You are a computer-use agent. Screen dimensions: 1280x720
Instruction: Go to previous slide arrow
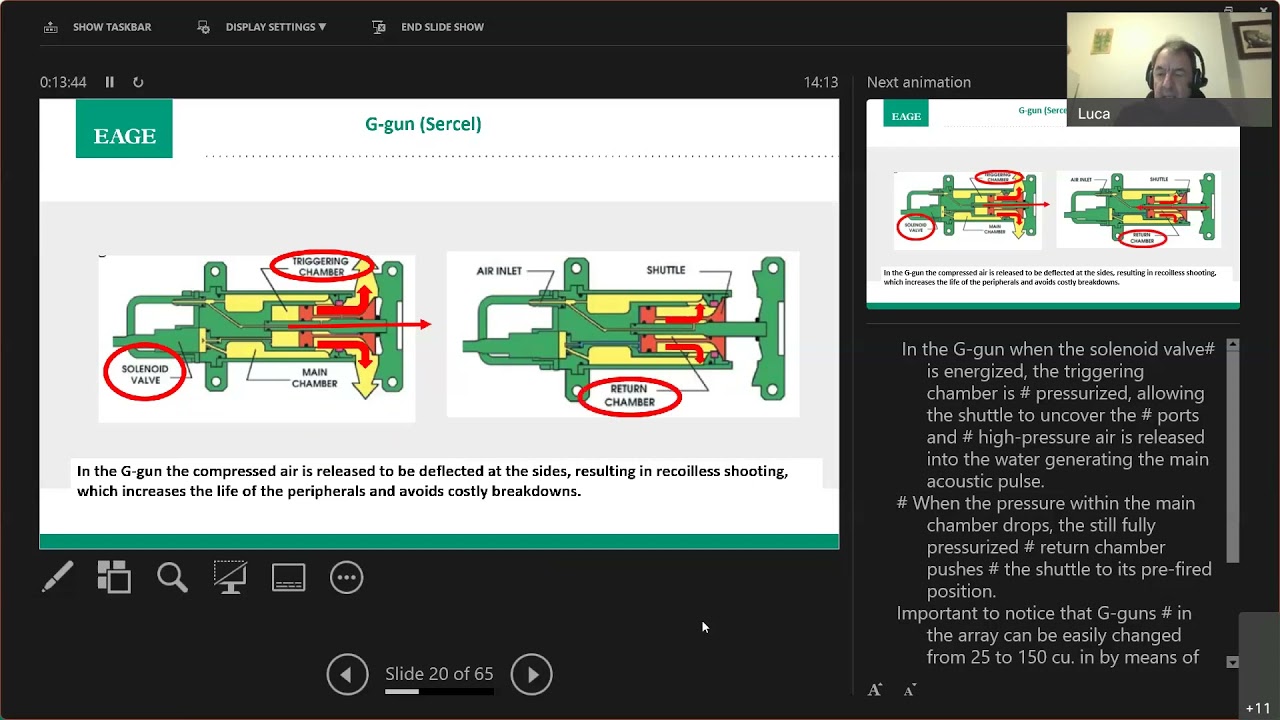[347, 674]
